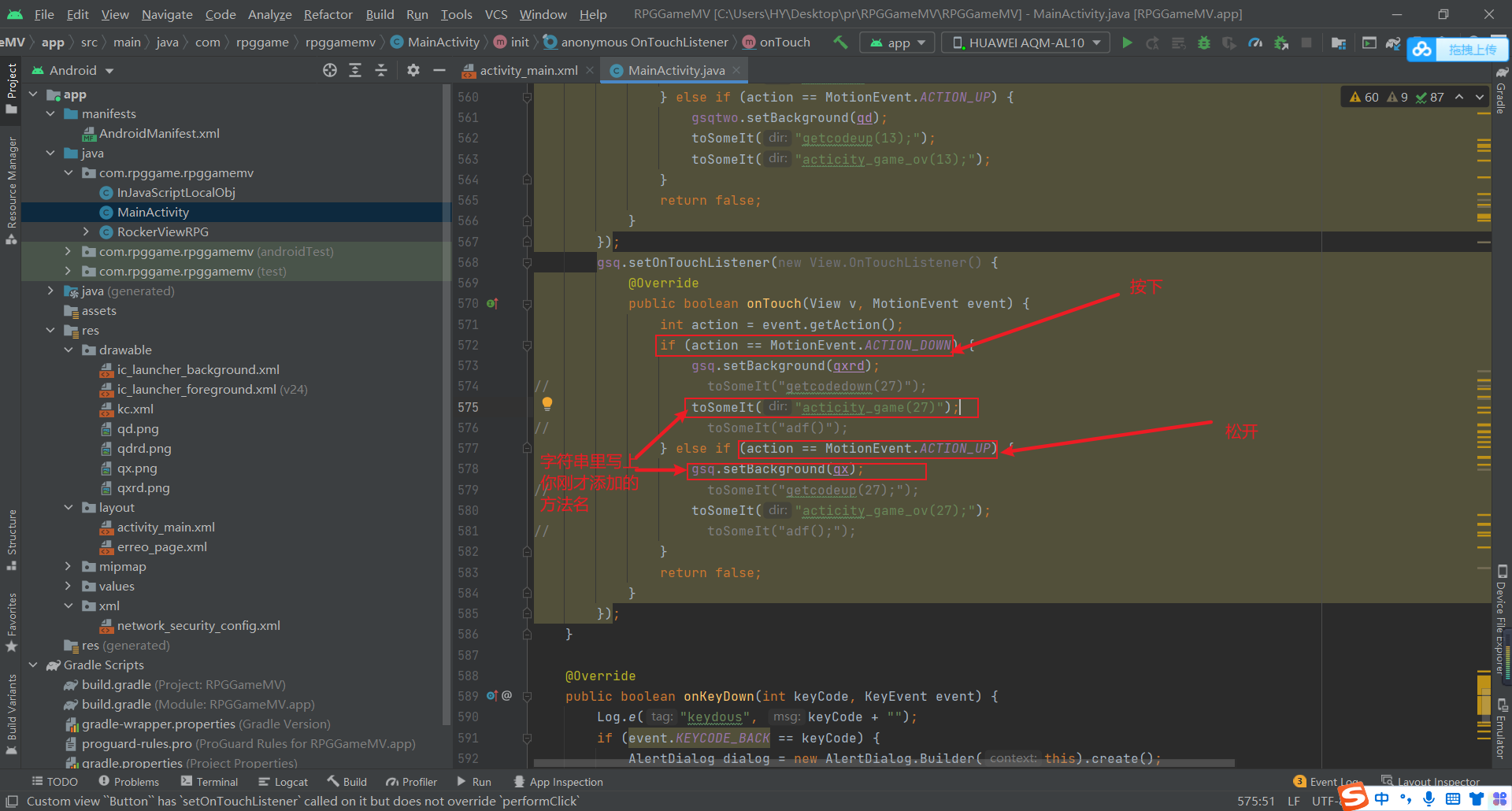Viewport: 1512px width, 811px height.
Task: Click the lightbulb quick-fix on line 575
Action: pos(547,404)
